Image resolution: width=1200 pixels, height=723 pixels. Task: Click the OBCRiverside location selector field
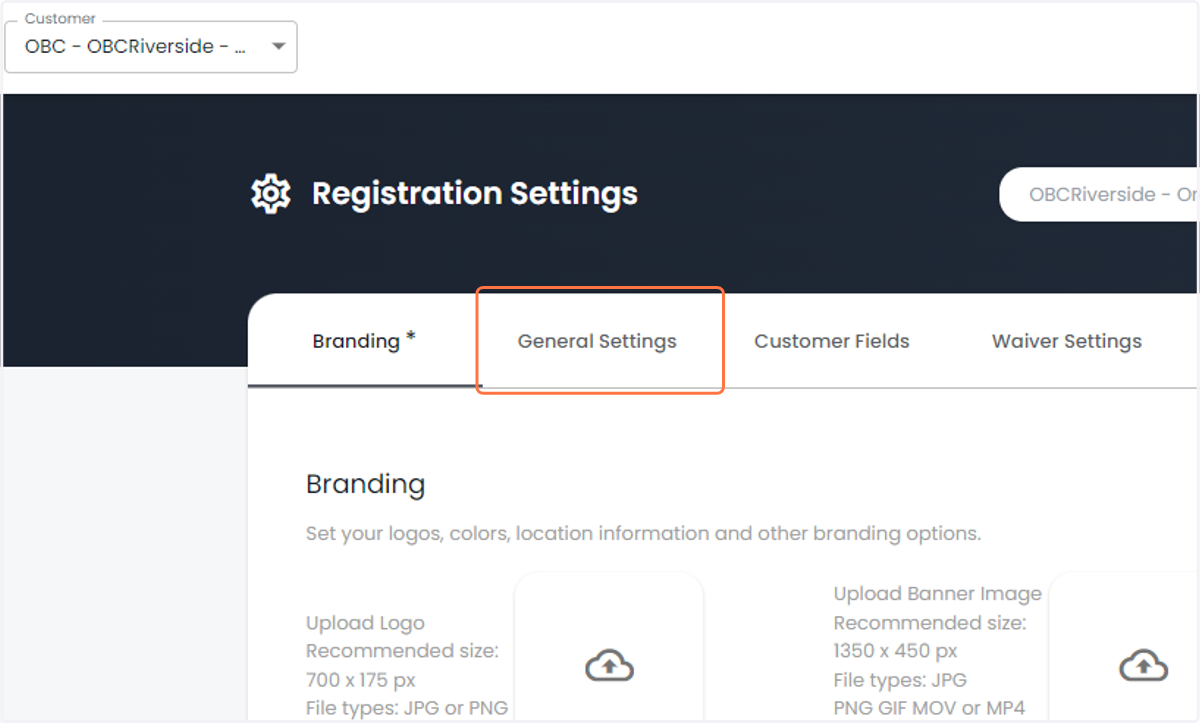pos(1100,194)
